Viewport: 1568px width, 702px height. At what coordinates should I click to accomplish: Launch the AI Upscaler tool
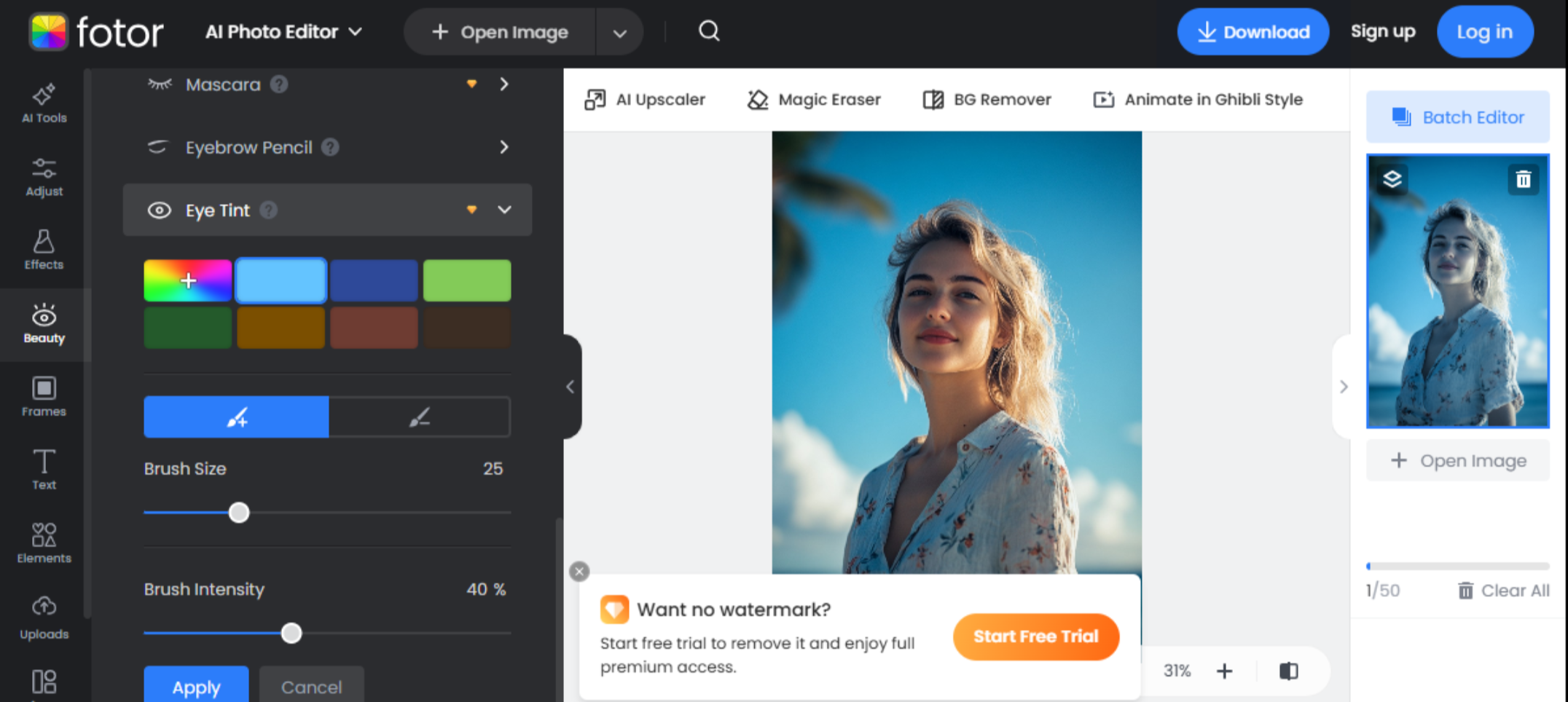(646, 100)
